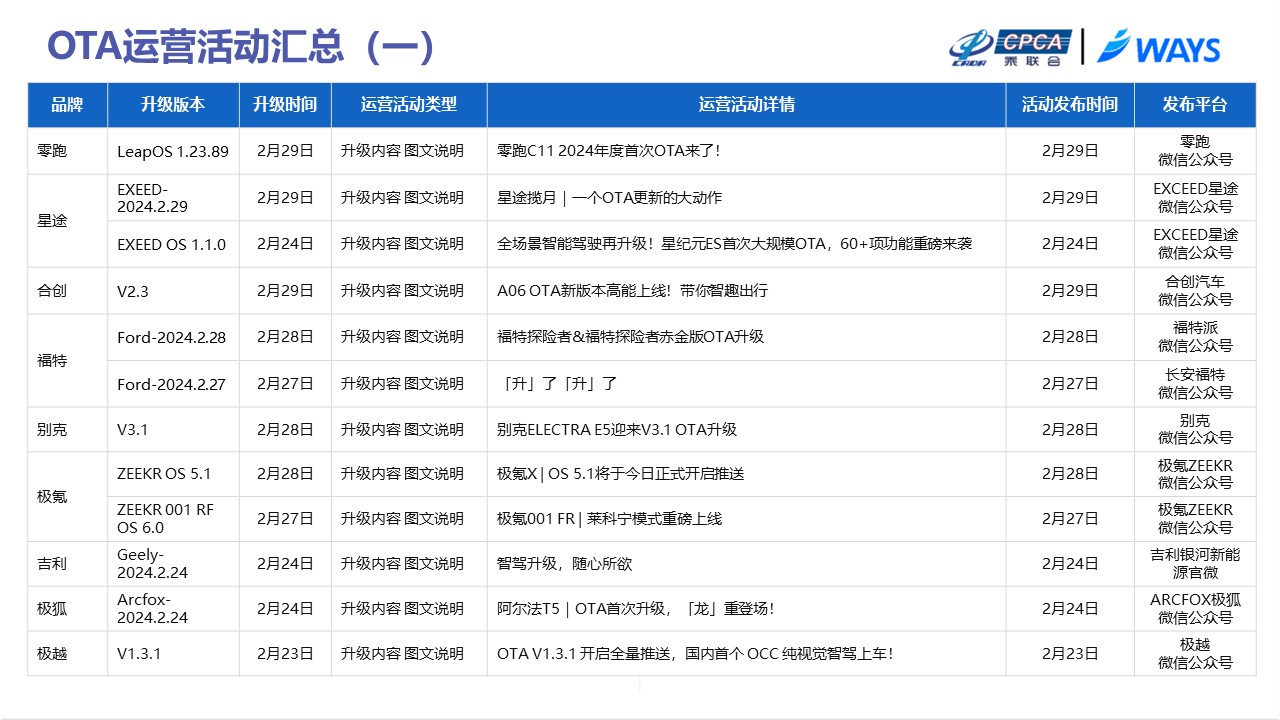
Task: Click the ZEEKR 001 RF OS 6.0 cell
Action: coord(173,518)
